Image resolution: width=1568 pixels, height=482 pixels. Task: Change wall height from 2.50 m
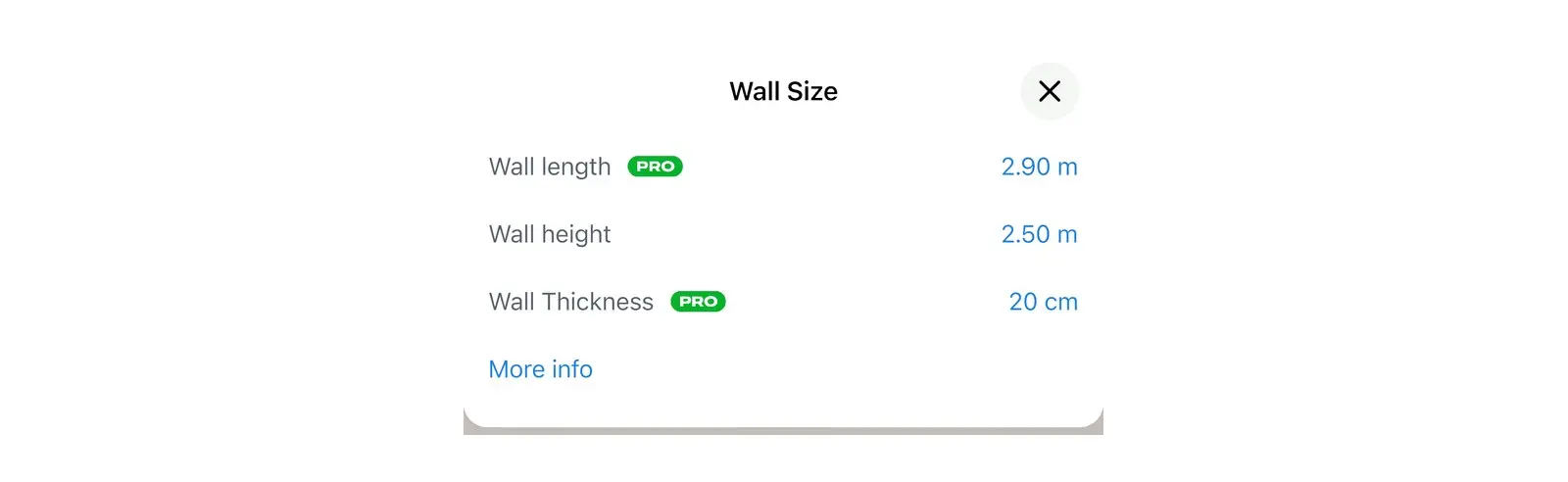point(1039,234)
